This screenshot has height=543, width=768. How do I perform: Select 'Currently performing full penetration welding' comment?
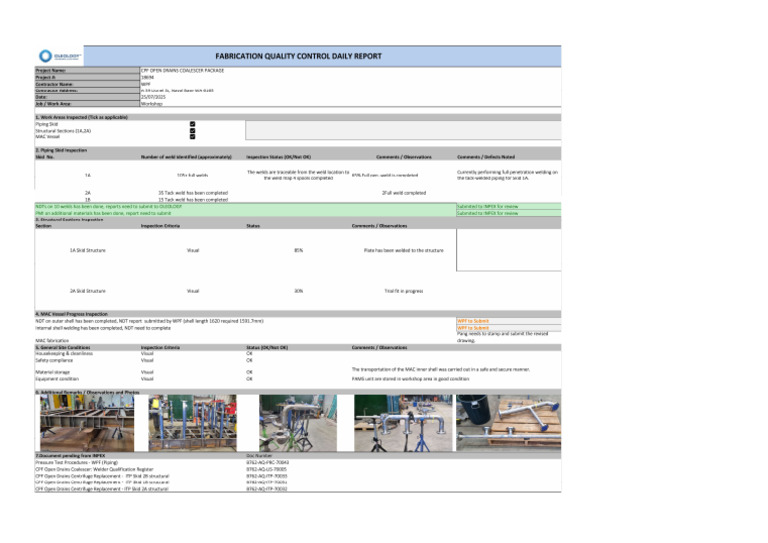507,175
